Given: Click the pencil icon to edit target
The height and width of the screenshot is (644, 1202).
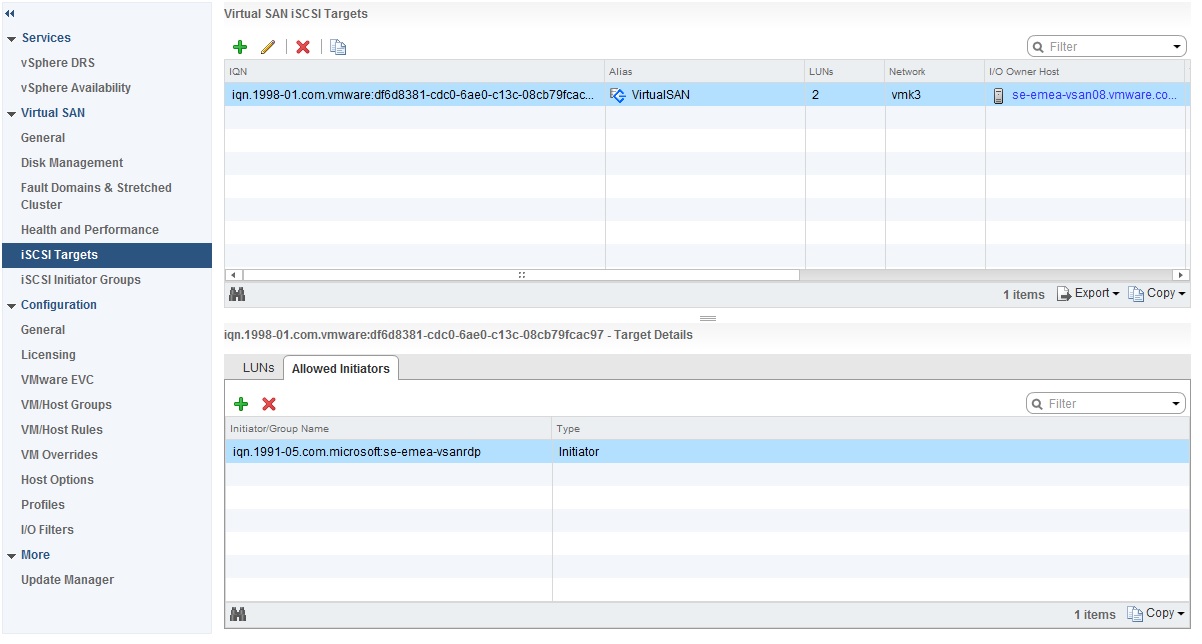Looking at the screenshot, I should click(x=267, y=47).
